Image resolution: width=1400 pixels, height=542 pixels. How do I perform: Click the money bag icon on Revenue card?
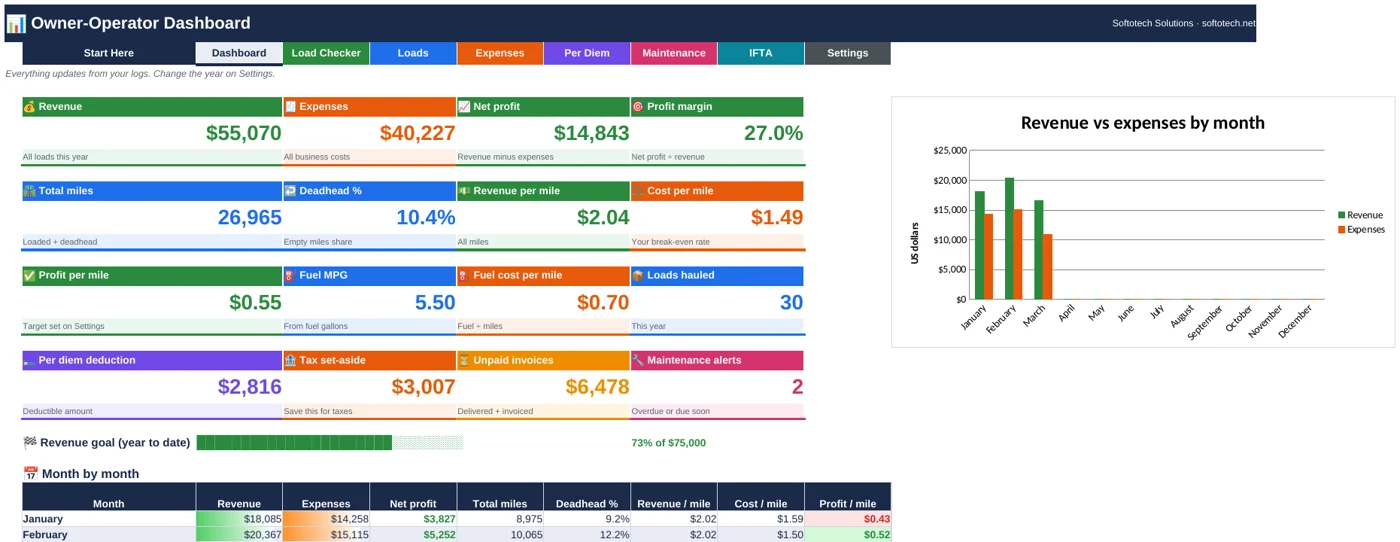coord(29,107)
